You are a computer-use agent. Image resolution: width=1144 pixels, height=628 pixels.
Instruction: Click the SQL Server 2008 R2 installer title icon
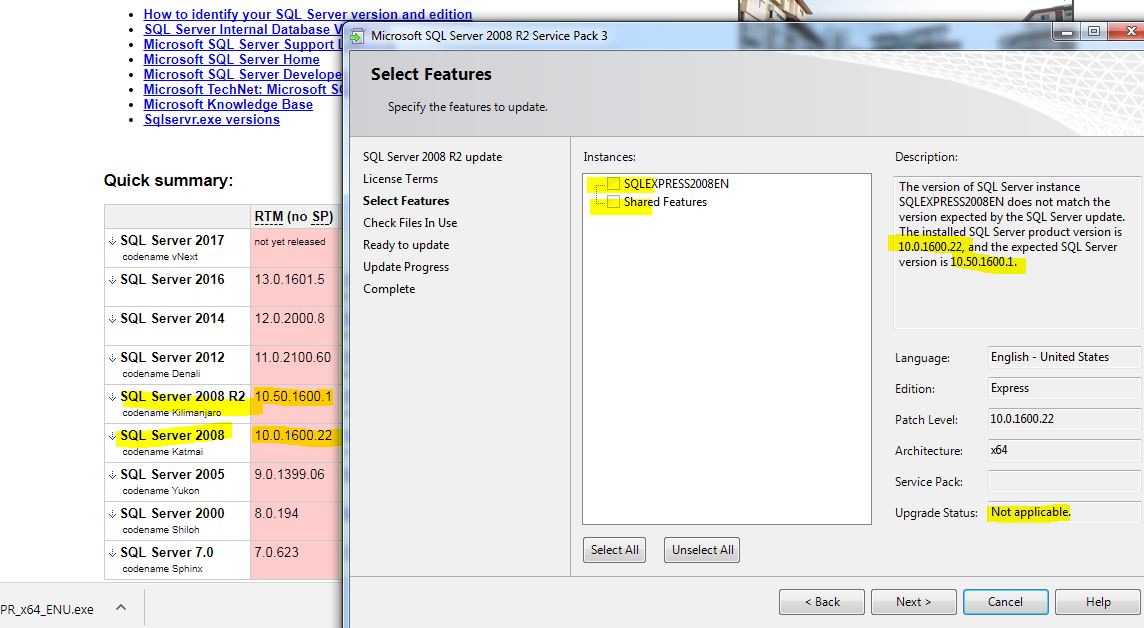coord(357,36)
